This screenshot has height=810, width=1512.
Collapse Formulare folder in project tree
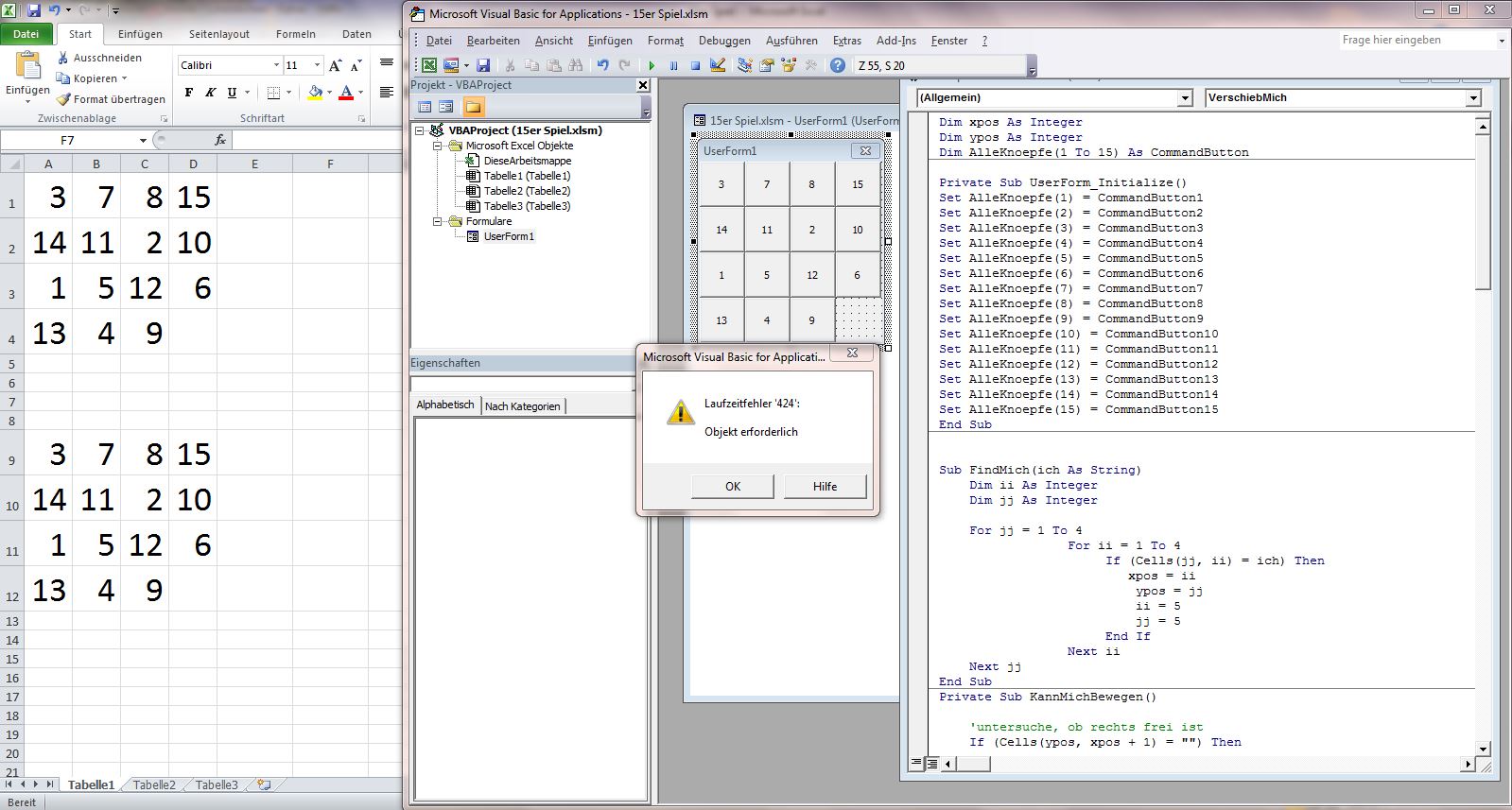point(438,221)
